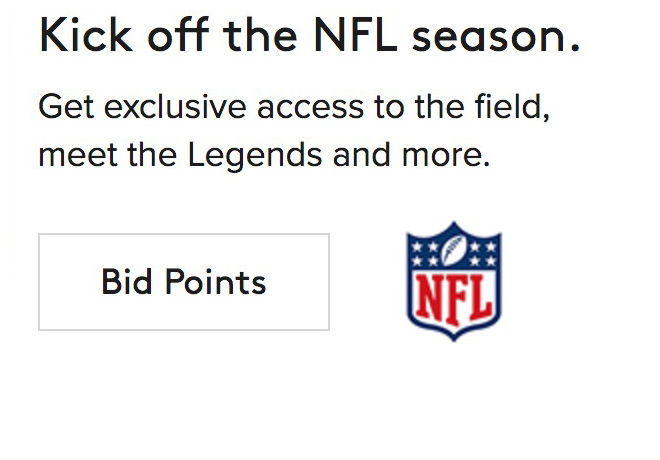Screen dimensions: 660x460
Task: Select the "Kick off the NFL season." heading
Action: 310,37
